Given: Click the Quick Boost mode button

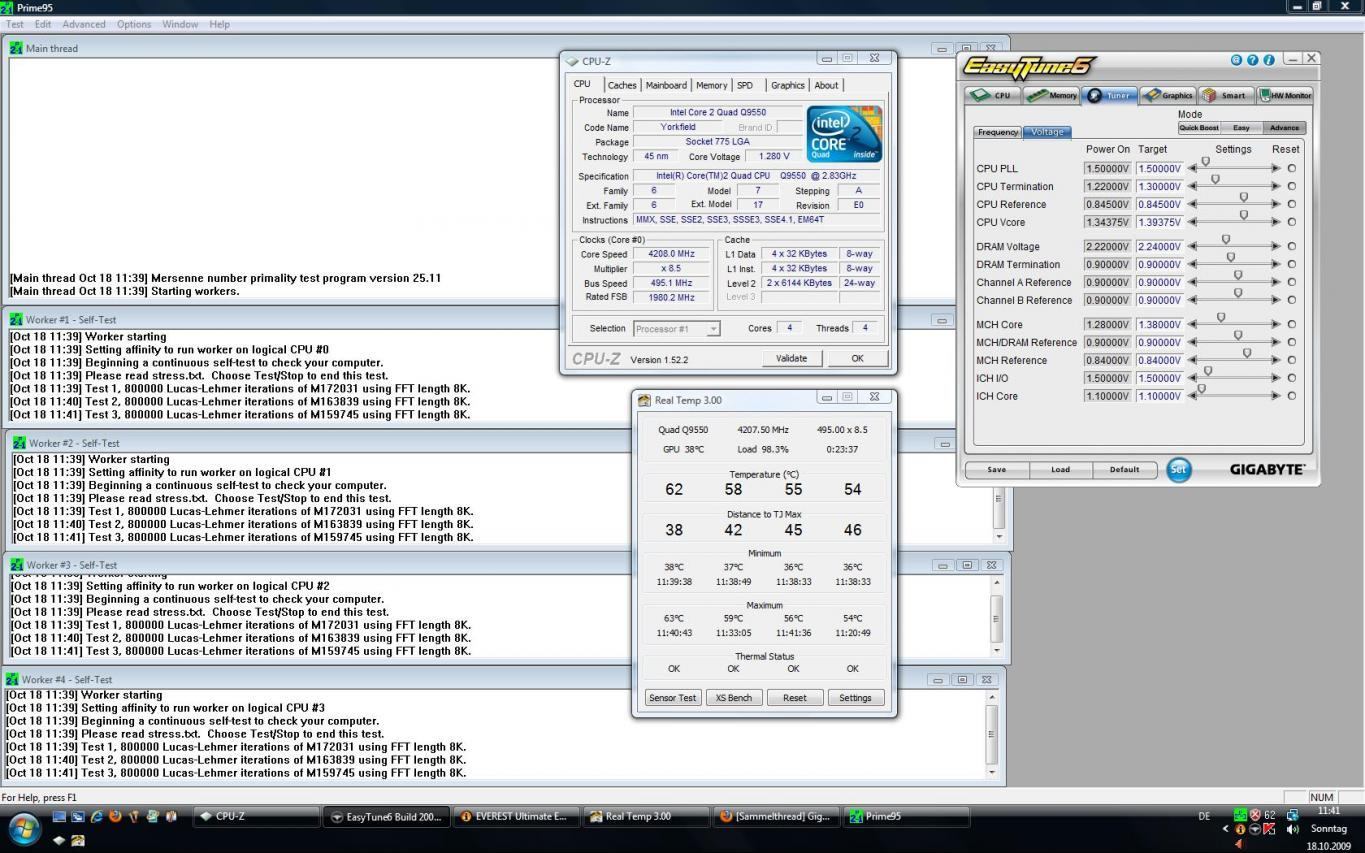Looking at the screenshot, I should (x=1199, y=128).
